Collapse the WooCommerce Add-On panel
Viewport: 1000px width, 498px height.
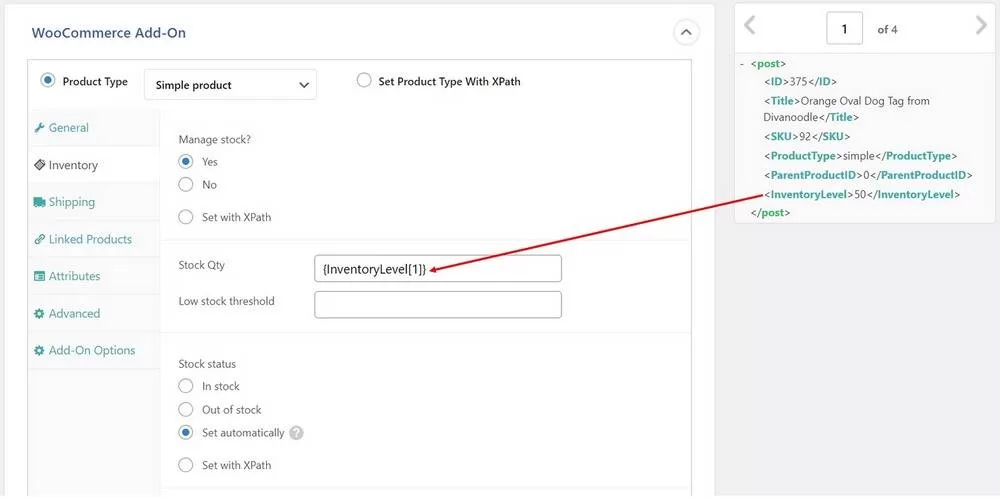[x=685, y=33]
